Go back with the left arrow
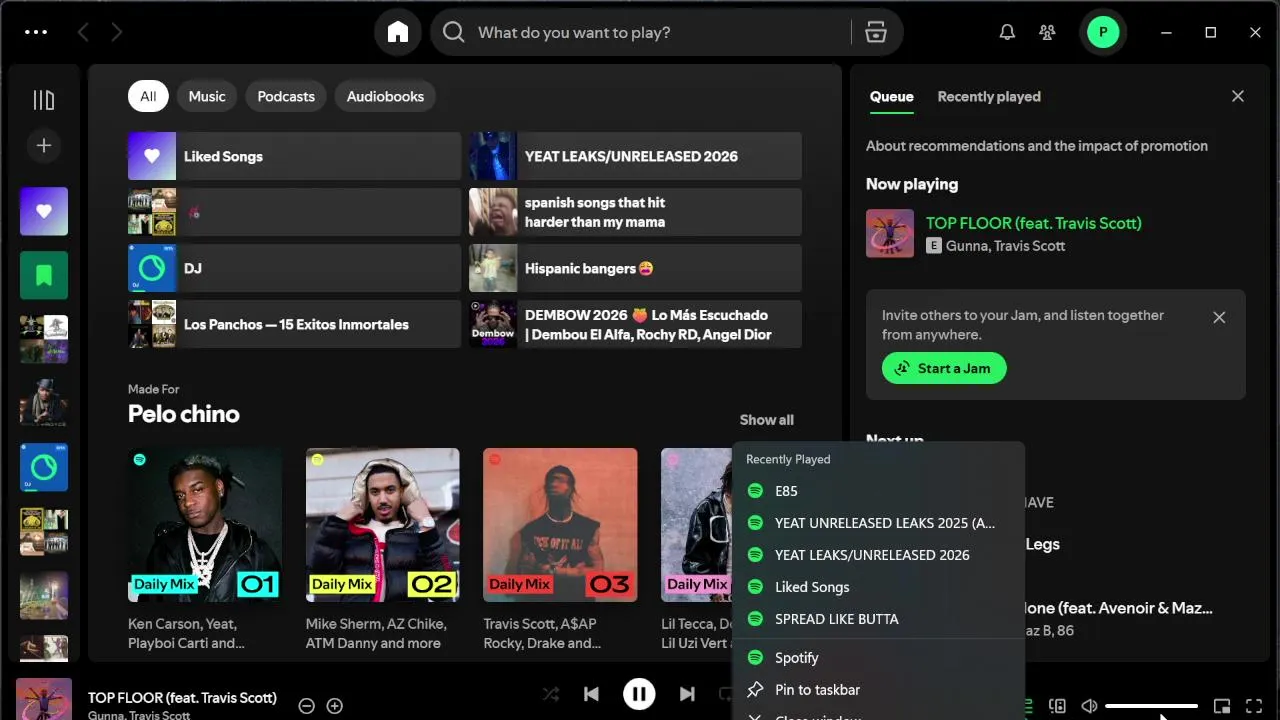Screen dimensions: 1280x720 (83, 32)
